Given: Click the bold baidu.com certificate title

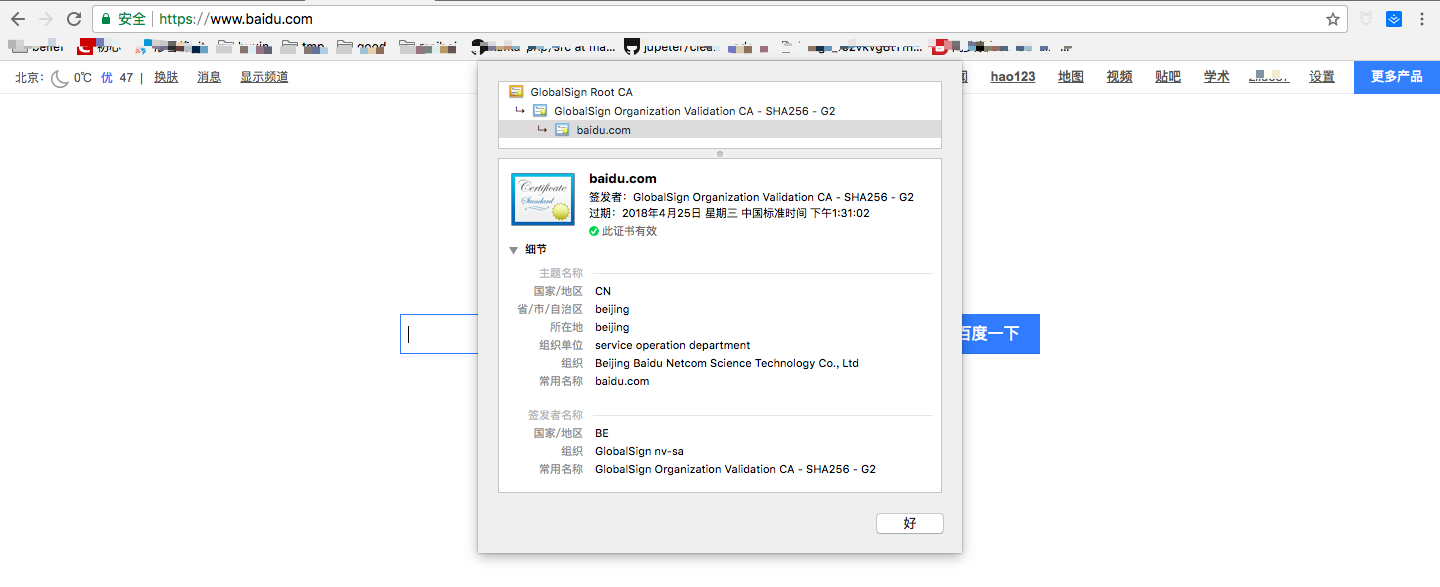Looking at the screenshot, I should (x=623, y=179).
